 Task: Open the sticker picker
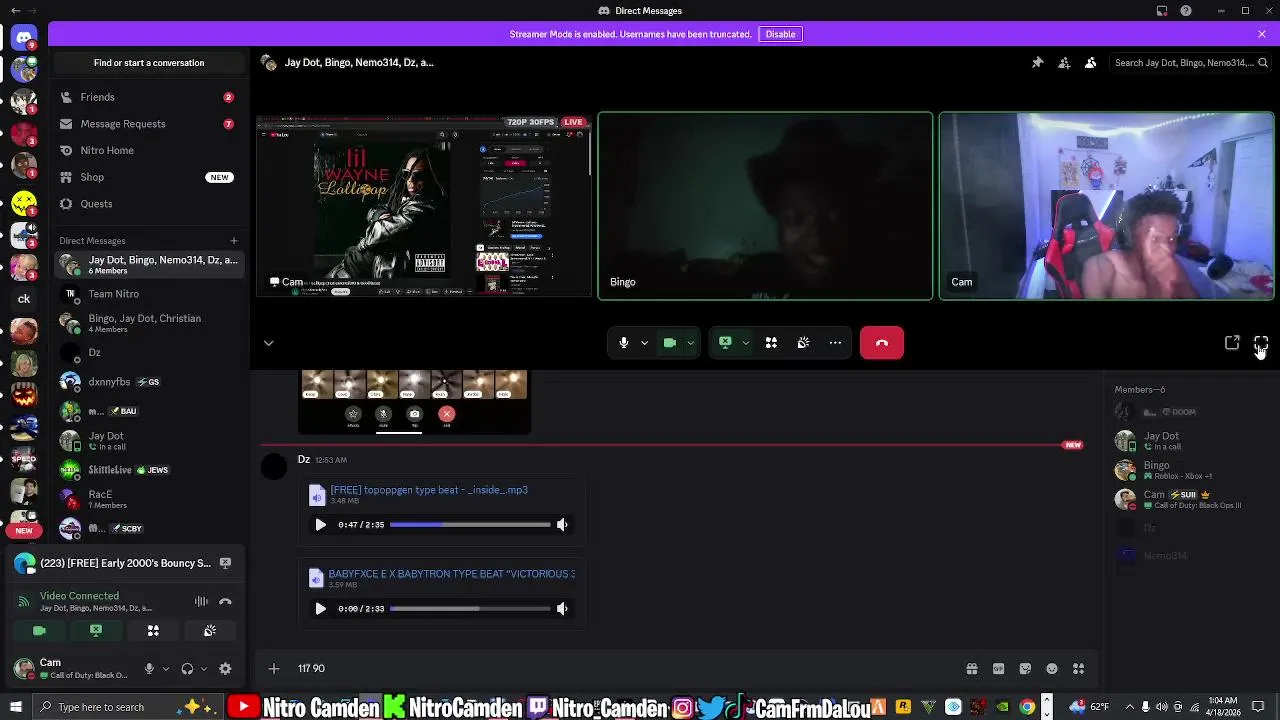1025,669
